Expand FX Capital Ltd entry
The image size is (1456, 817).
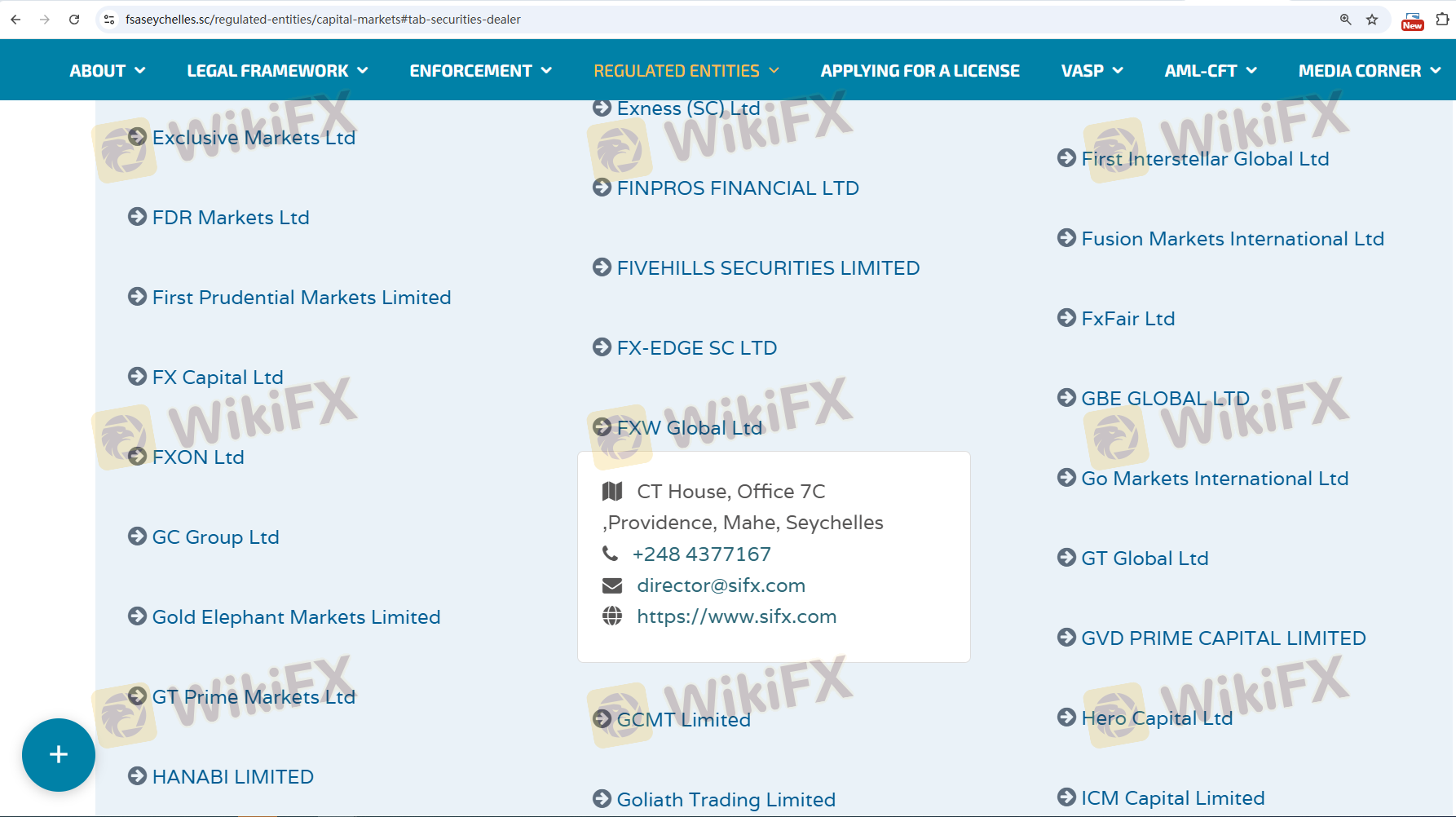pyautogui.click(x=205, y=378)
